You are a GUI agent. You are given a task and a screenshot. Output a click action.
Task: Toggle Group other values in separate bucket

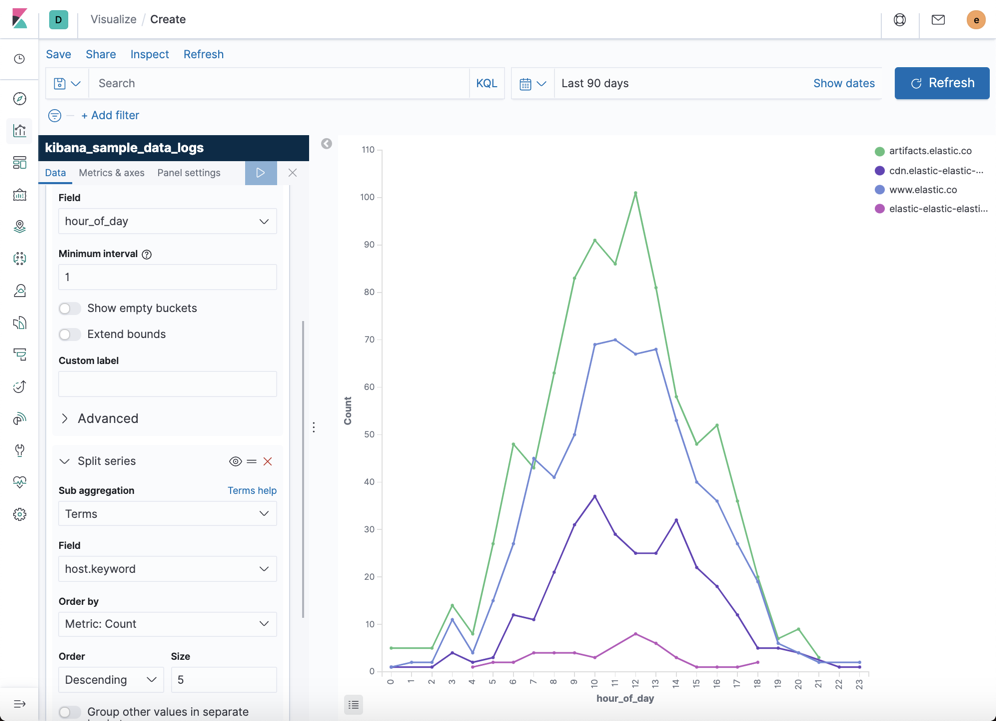point(70,712)
